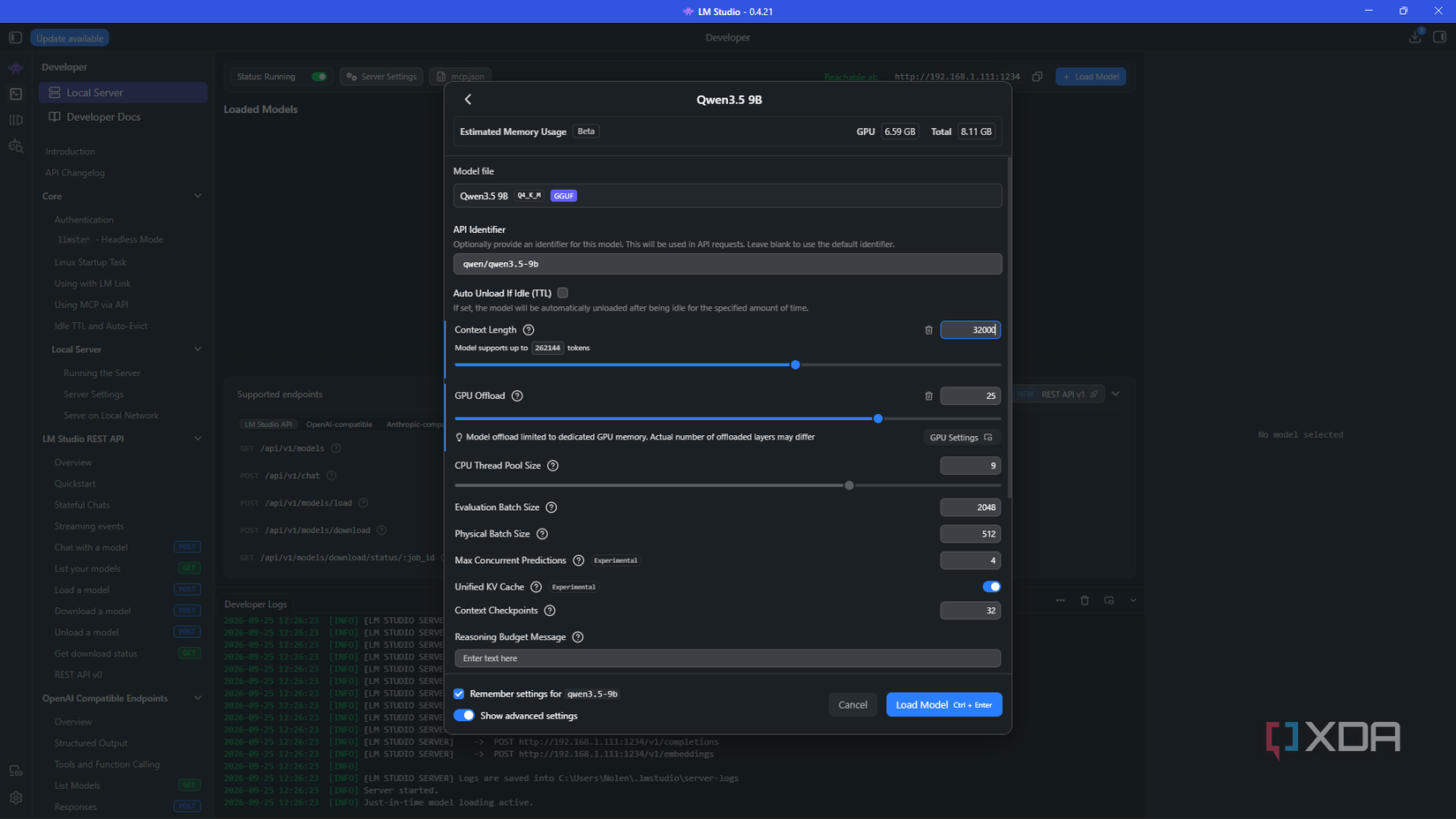Viewport: 1456px width, 819px height.
Task: Show help for CPU Thread Pool Size
Action: point(553,466)
